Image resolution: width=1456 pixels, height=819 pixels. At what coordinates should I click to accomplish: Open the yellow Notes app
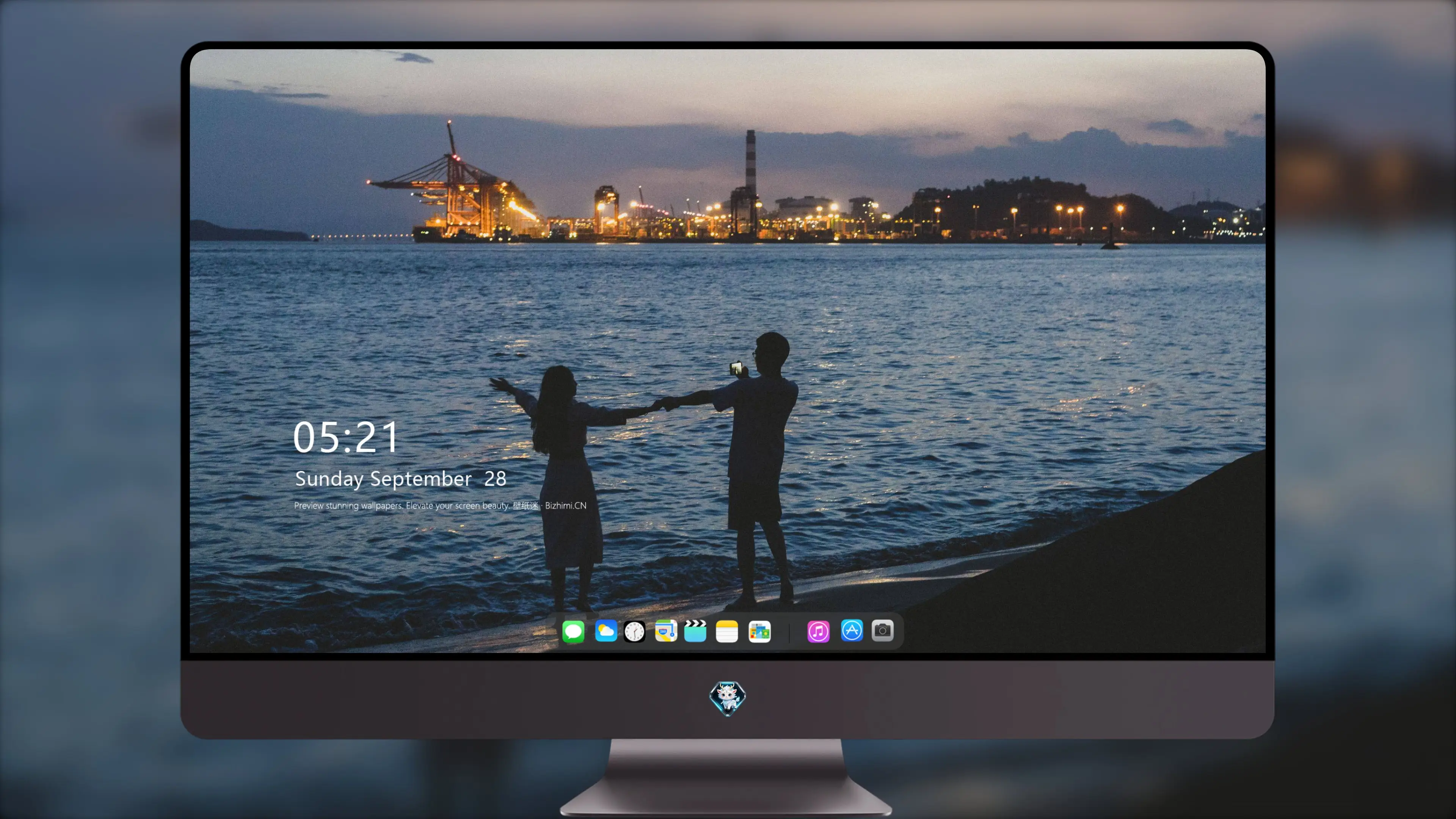(727, 631)
